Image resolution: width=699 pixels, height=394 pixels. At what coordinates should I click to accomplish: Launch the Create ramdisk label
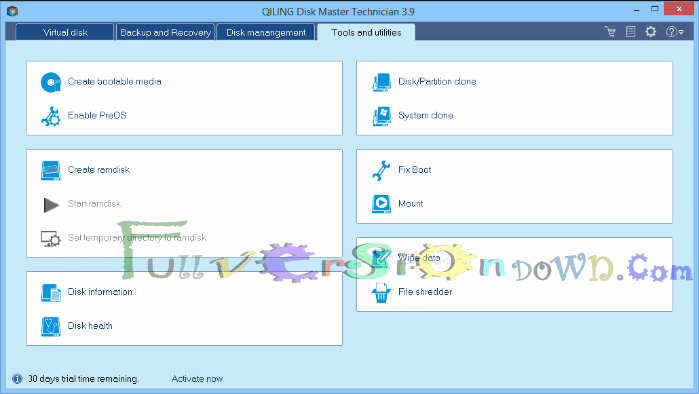pos(99,170)
